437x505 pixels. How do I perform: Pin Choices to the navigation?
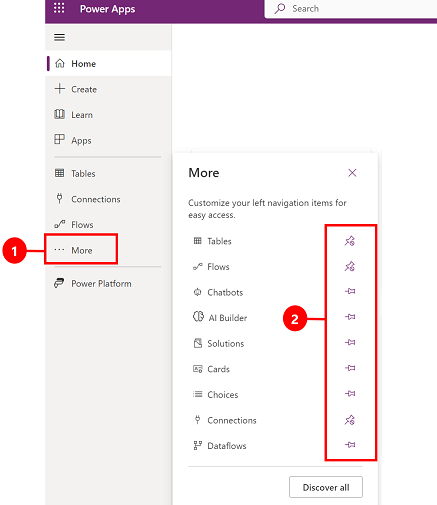(x=350, y=394)
